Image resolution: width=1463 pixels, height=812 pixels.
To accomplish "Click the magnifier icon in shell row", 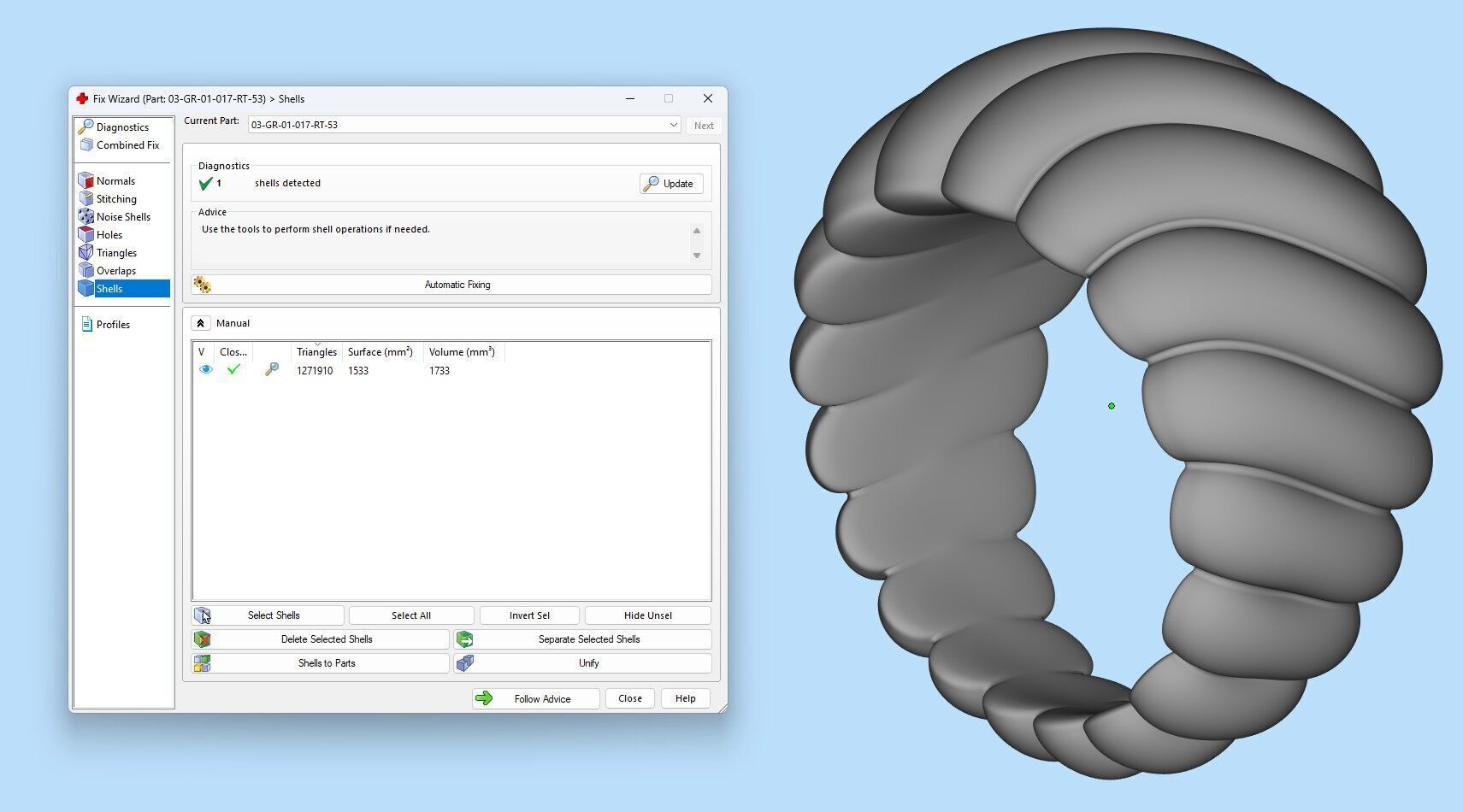I will pos(272,370).
